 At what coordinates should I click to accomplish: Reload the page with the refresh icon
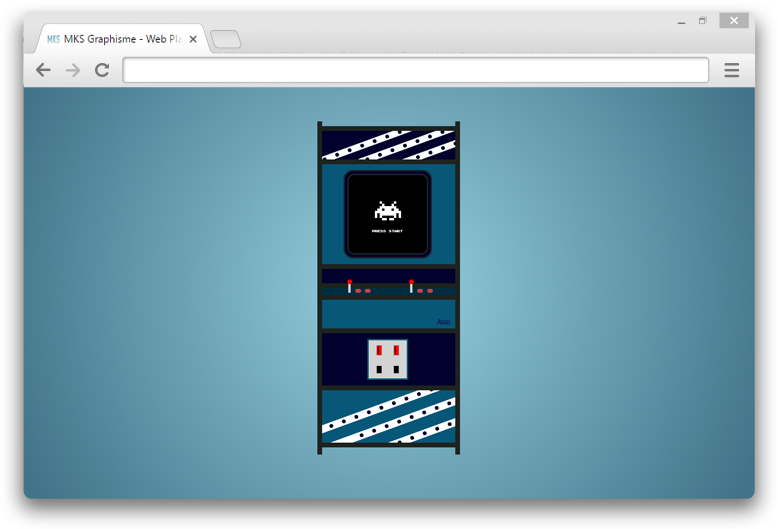pos(102,70)
